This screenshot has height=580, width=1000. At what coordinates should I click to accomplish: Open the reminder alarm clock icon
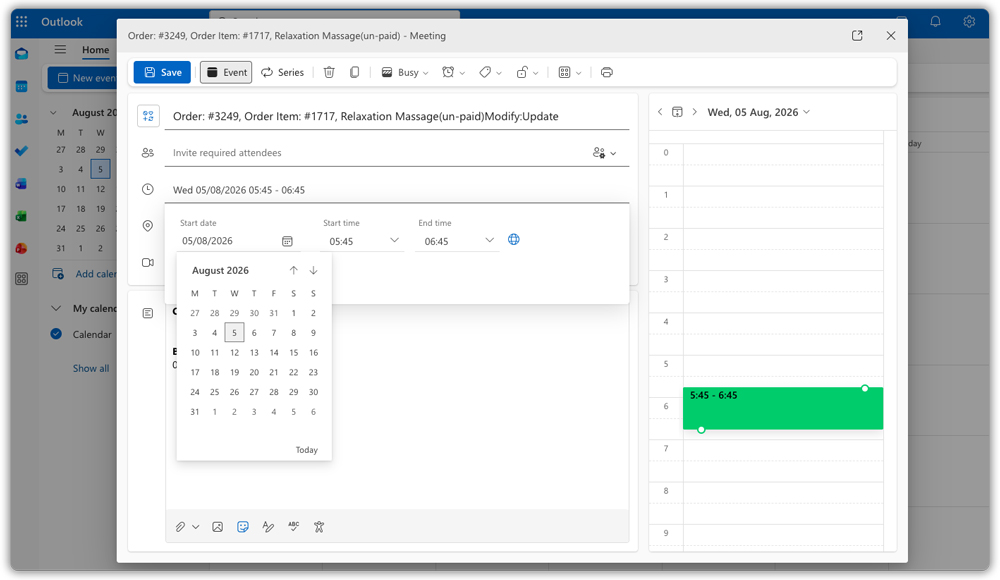click(x=448, y=72)
